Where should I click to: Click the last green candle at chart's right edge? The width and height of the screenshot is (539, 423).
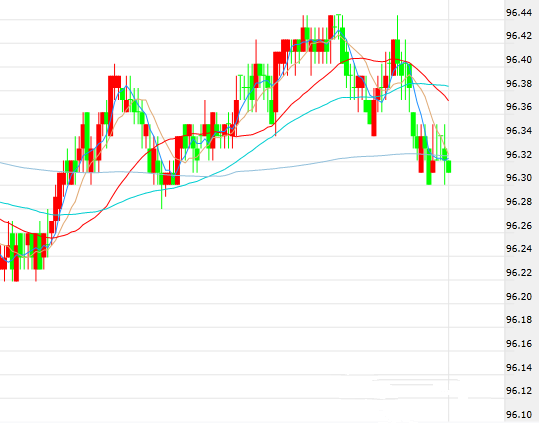pos(449,167)
